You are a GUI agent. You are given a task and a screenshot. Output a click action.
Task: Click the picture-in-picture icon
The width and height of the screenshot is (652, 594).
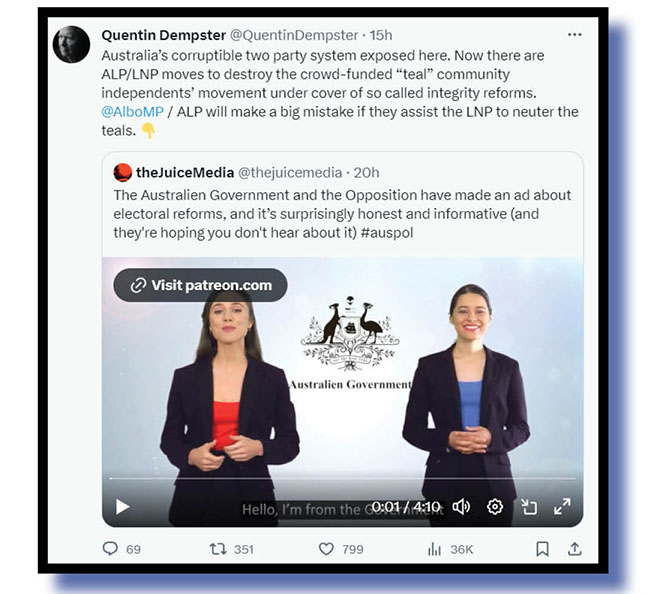(529, 507)
